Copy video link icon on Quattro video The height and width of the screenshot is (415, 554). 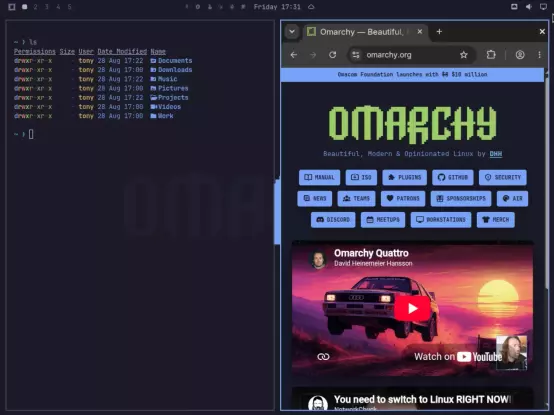tap(323, 357)
